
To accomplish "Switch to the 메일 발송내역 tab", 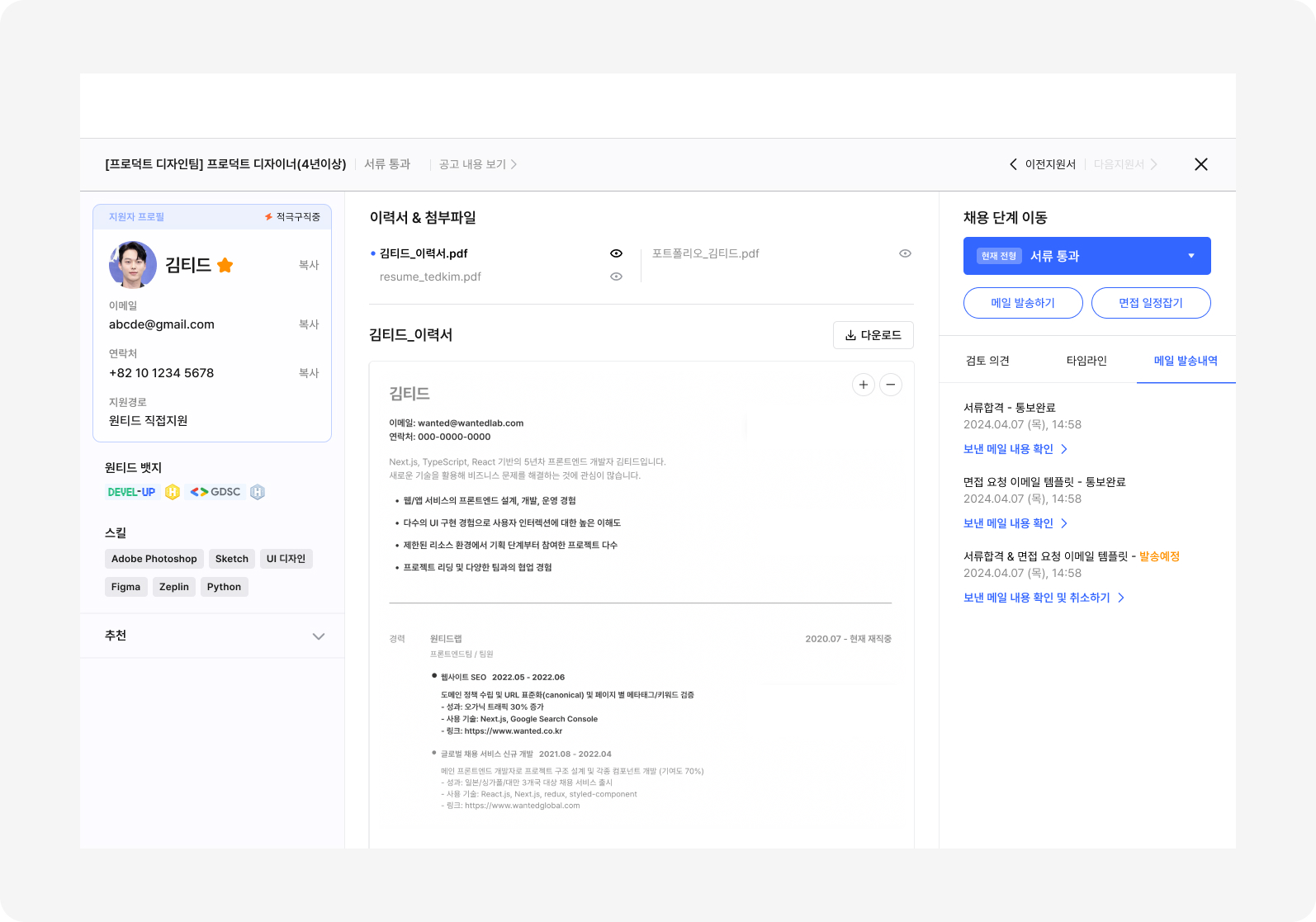I will point(1186,361).
